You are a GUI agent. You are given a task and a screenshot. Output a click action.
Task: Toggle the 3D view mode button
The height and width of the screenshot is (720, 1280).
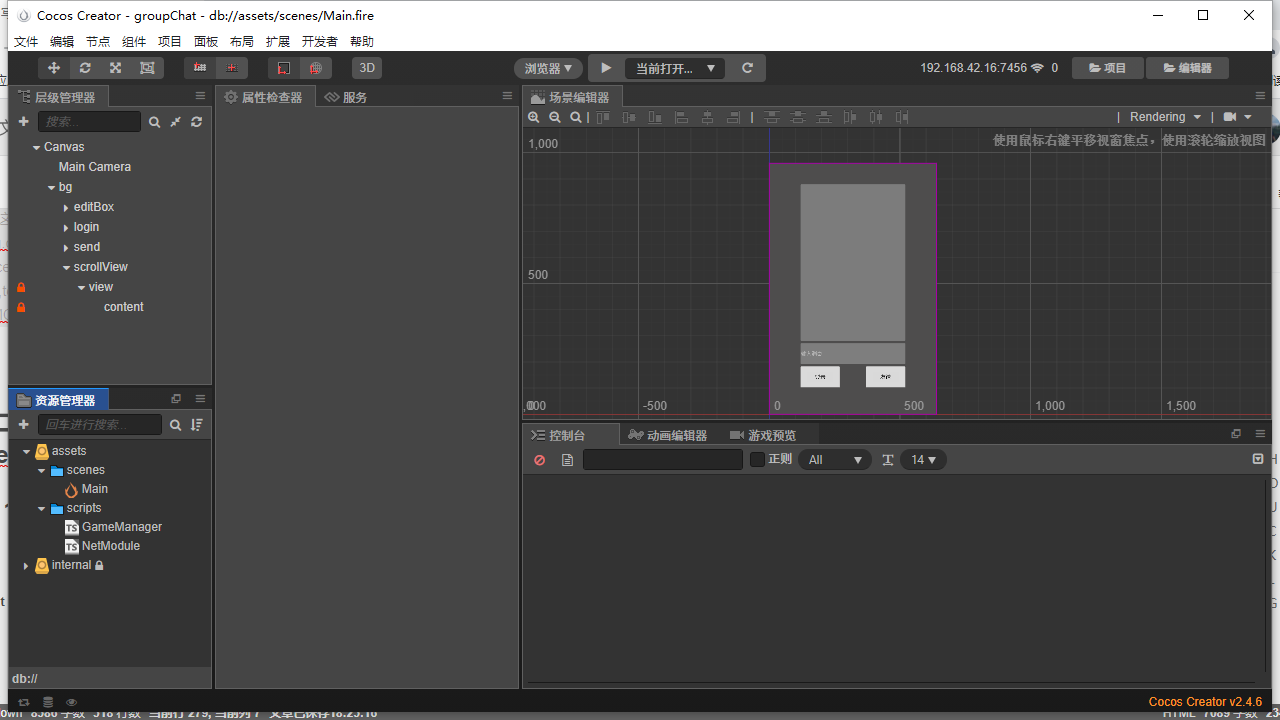(367, 67)
